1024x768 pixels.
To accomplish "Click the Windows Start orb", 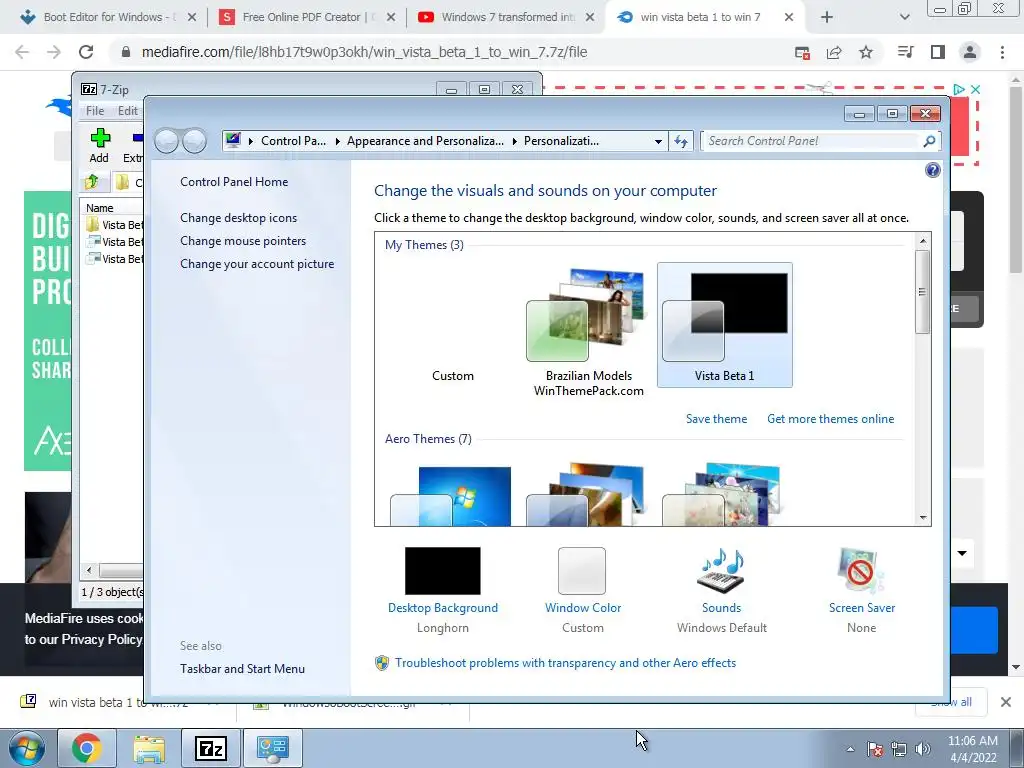I will pos(27,748).
